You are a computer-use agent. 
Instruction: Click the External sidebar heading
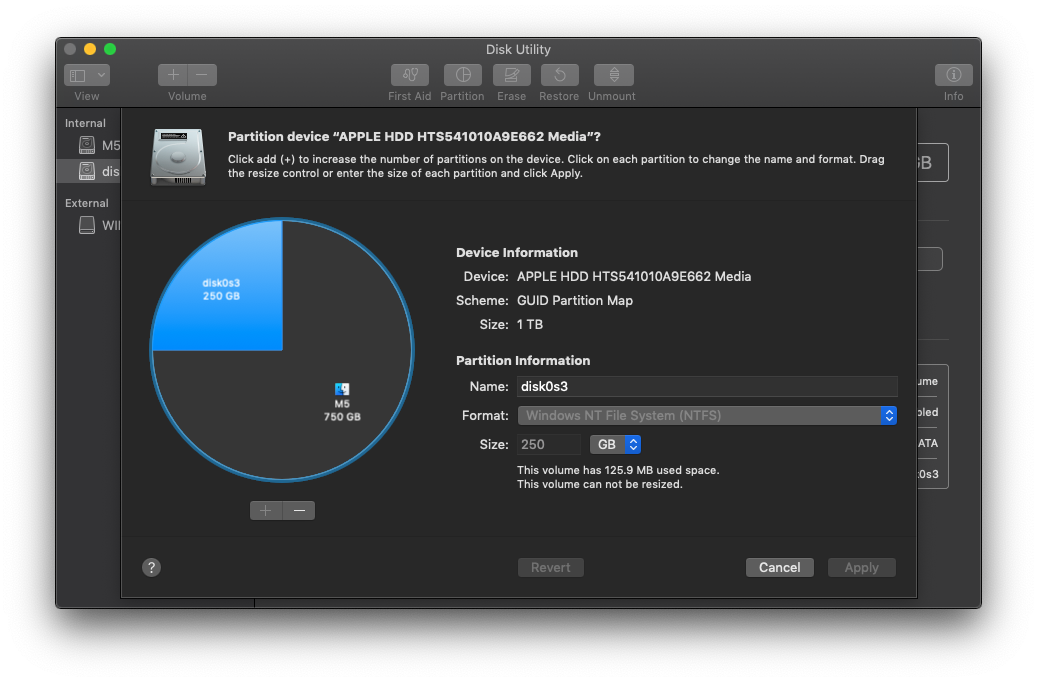click(x=87, y=203)
